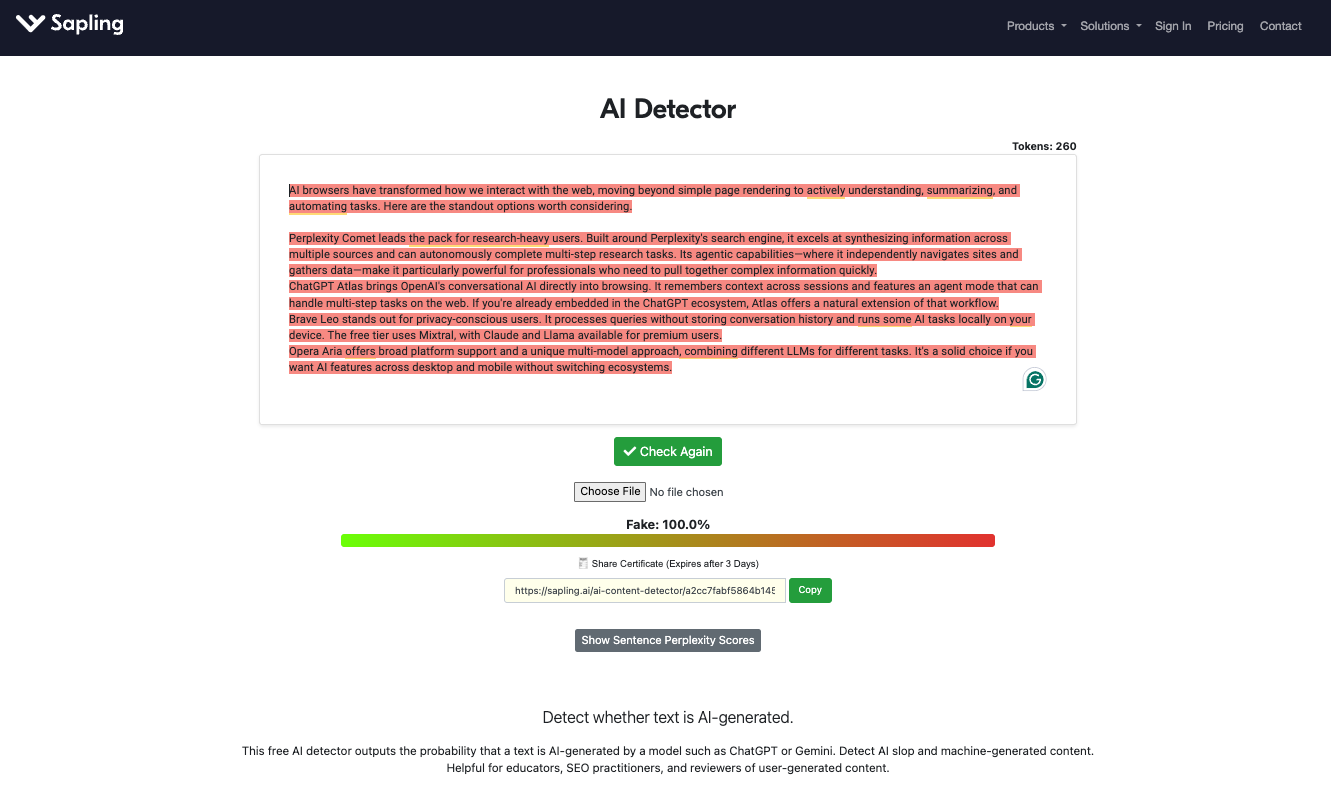Screen dimensions: 1331x787
Task: Open the Products menu chevron arrow
Action: (1062, 27)
